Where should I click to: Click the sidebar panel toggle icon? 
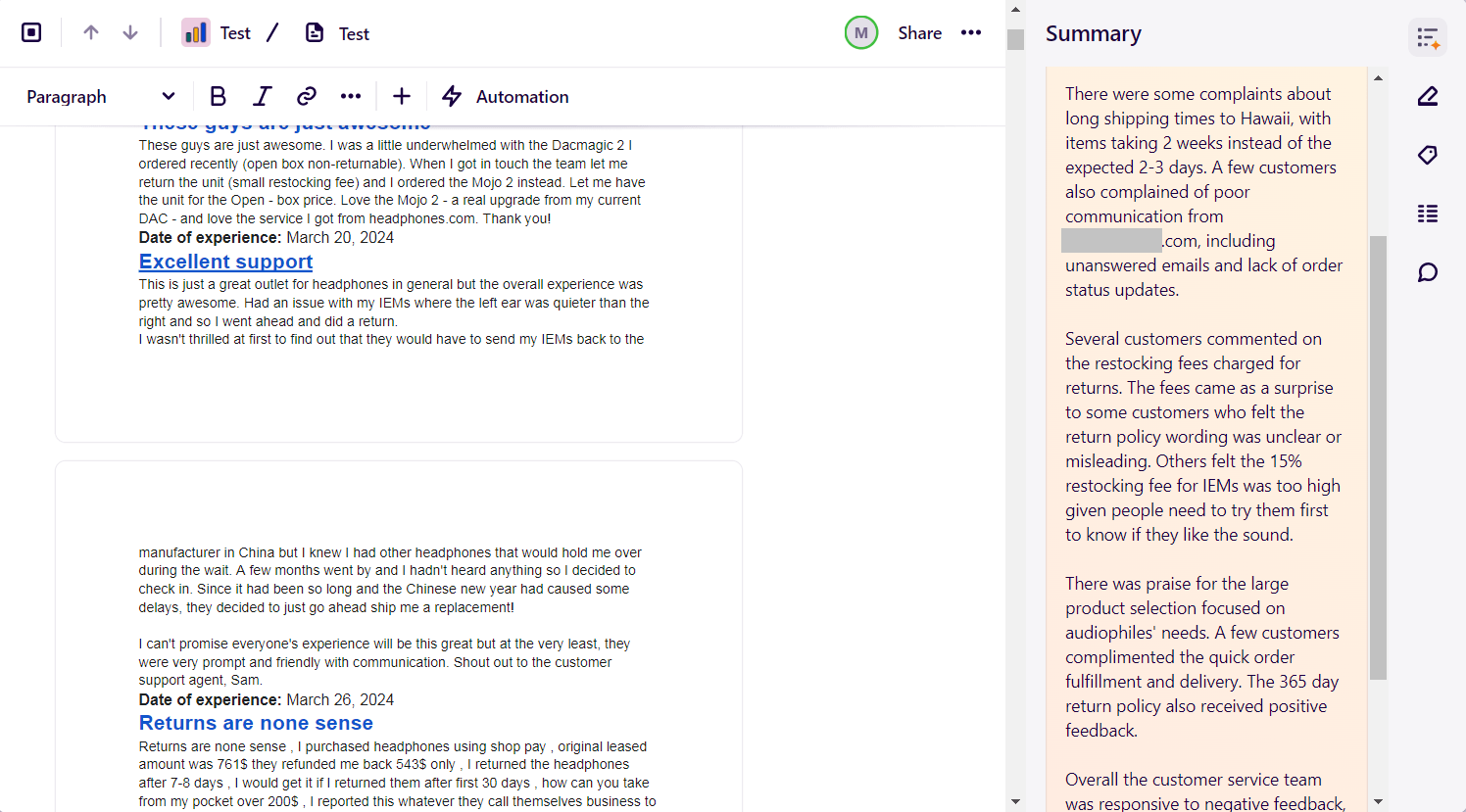pos(31,32)
